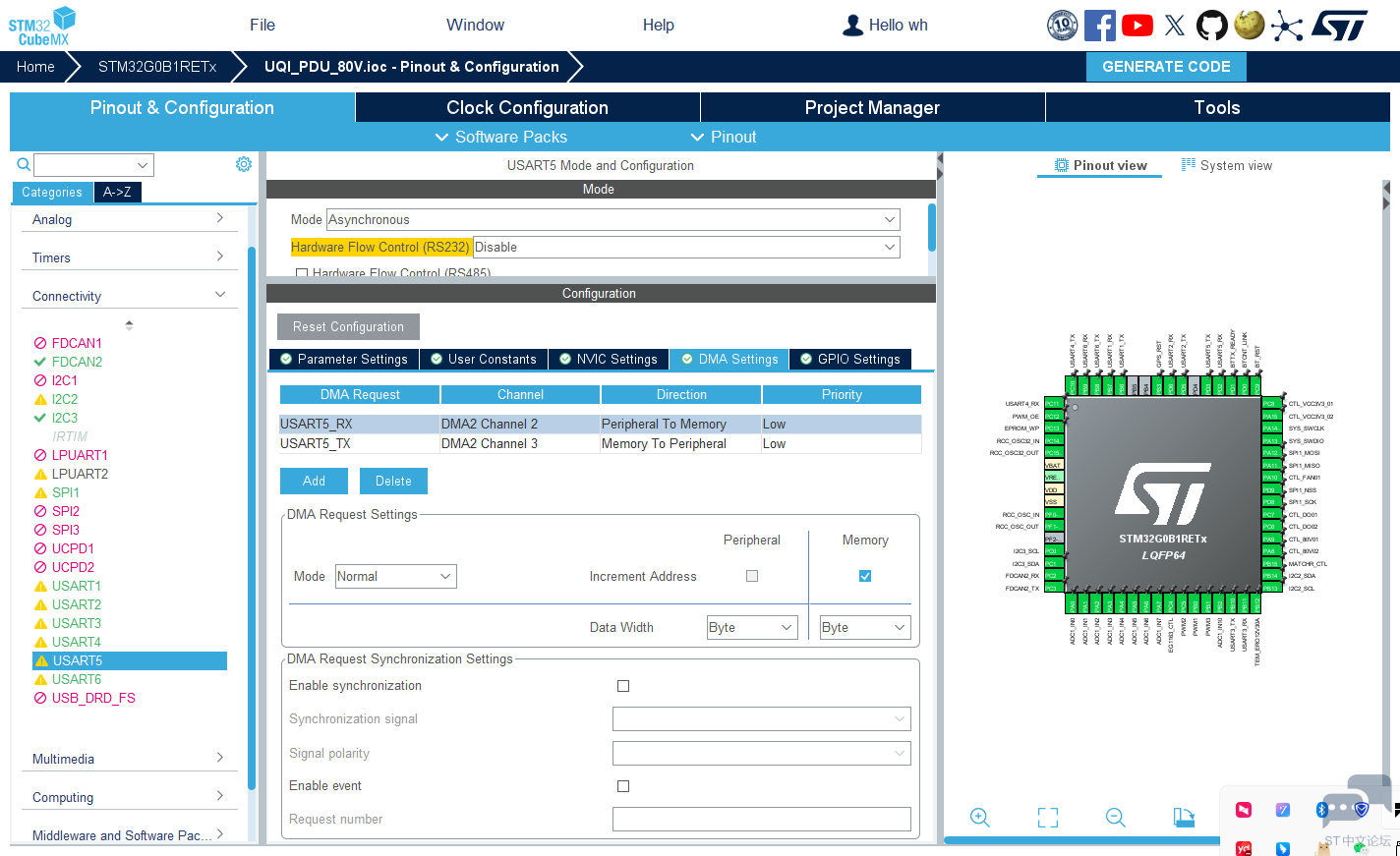This screenshot has width=1400, height=856.
Task: Open the Memory Data Width Byte dropdown
Action: 865,627
